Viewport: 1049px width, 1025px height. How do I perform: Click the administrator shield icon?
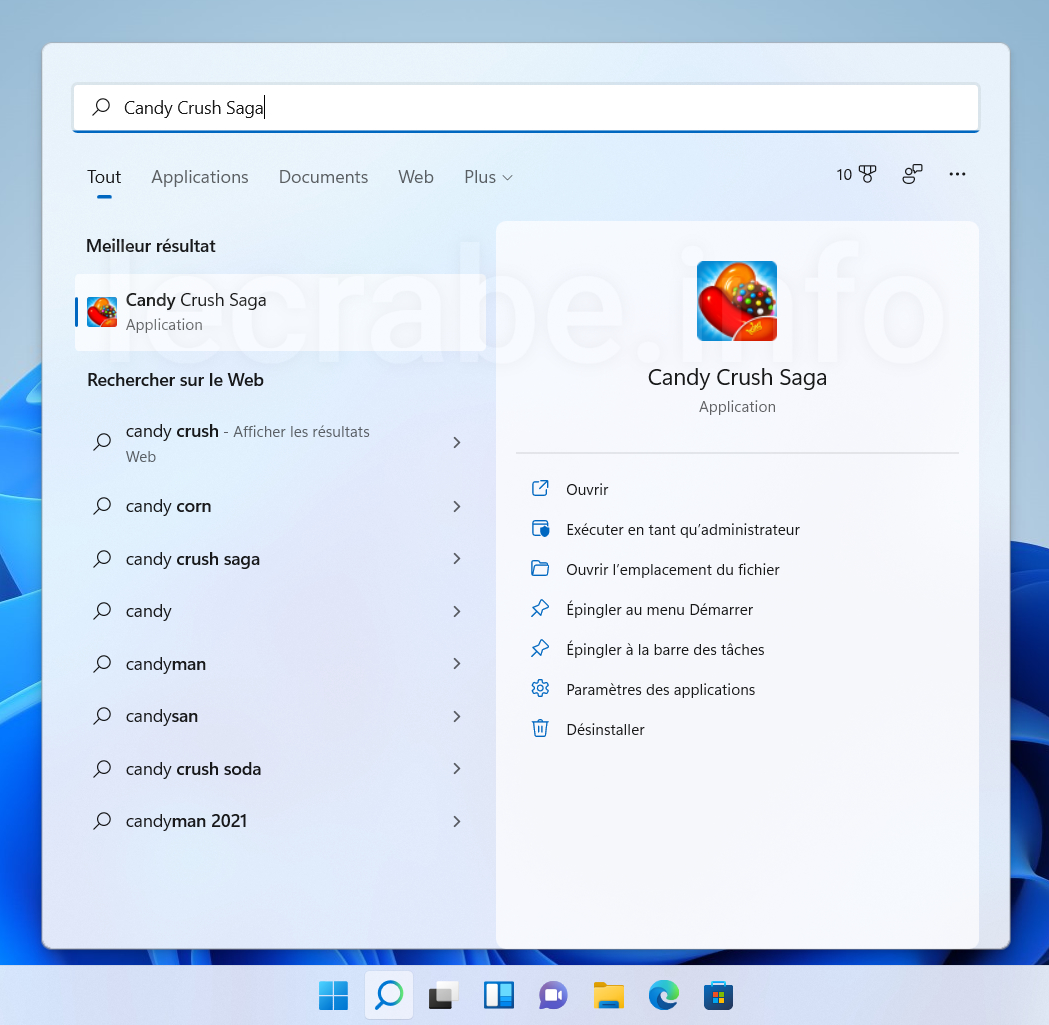[540, 529]
